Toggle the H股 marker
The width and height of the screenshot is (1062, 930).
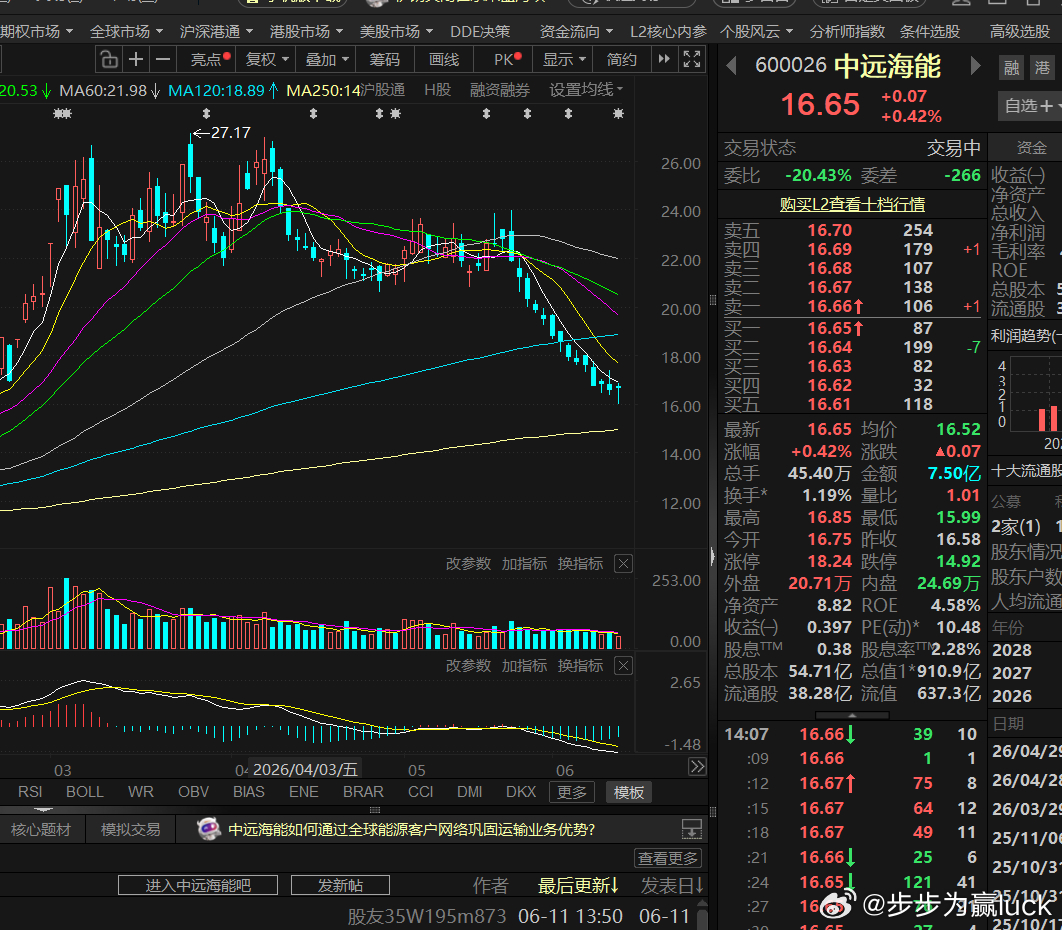point(438,90)
